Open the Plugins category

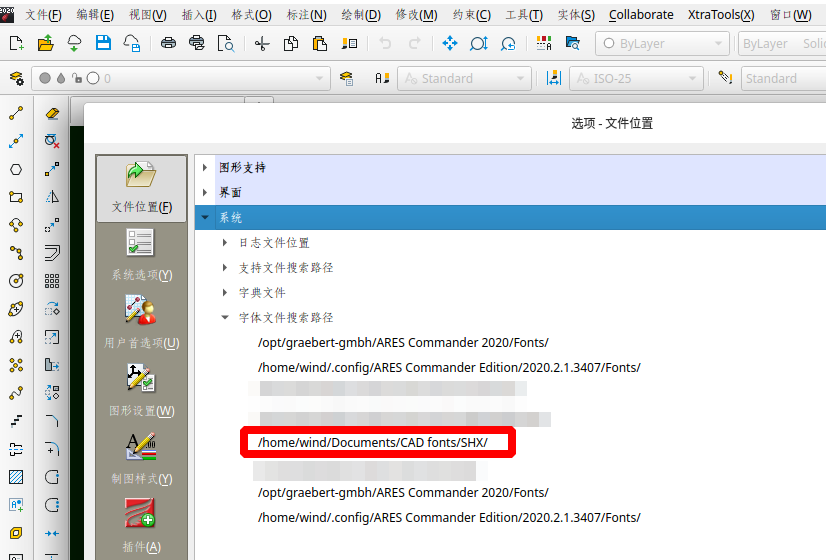tap(141, 526)
